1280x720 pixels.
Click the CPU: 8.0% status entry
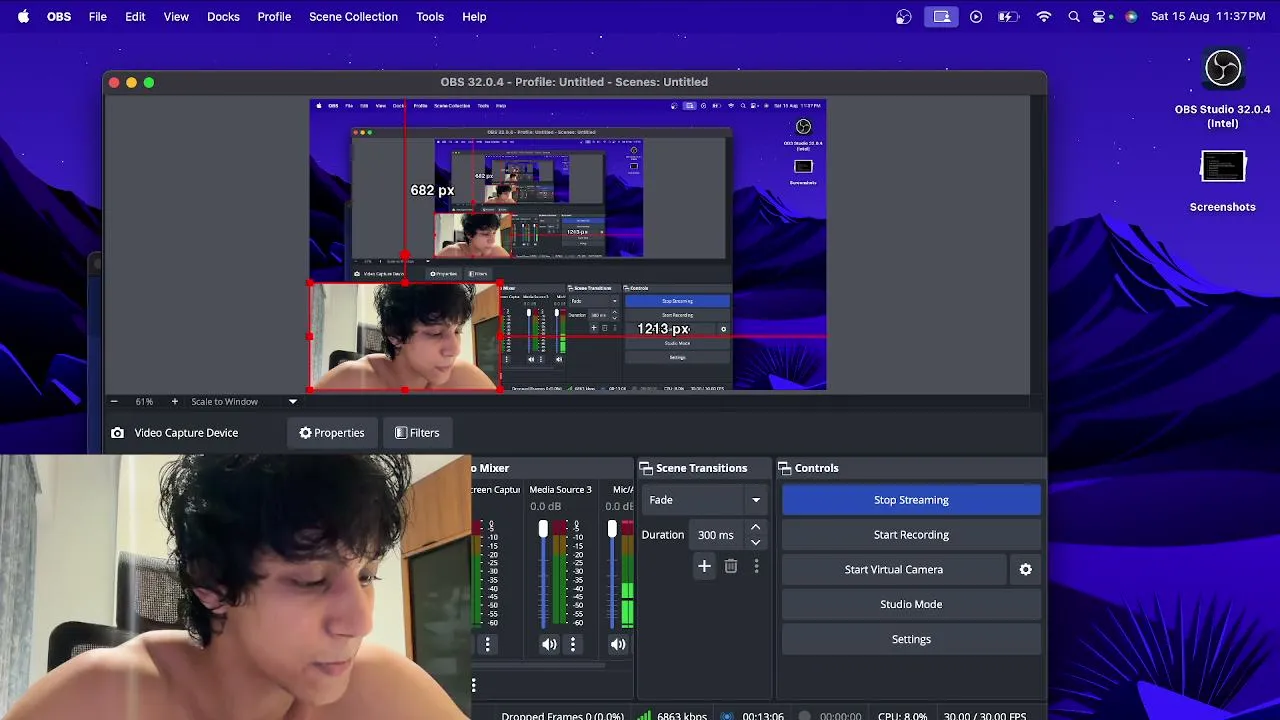coord(902,716)
